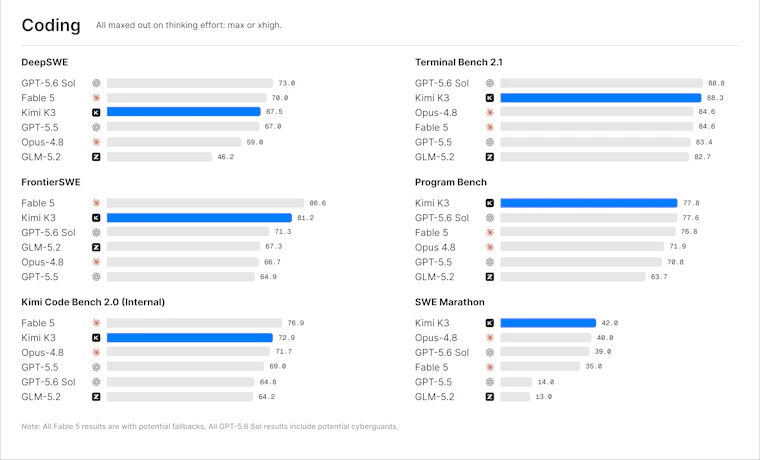
Task: Click the Terminal Bench 2.1 title
Action: [459, 62]
